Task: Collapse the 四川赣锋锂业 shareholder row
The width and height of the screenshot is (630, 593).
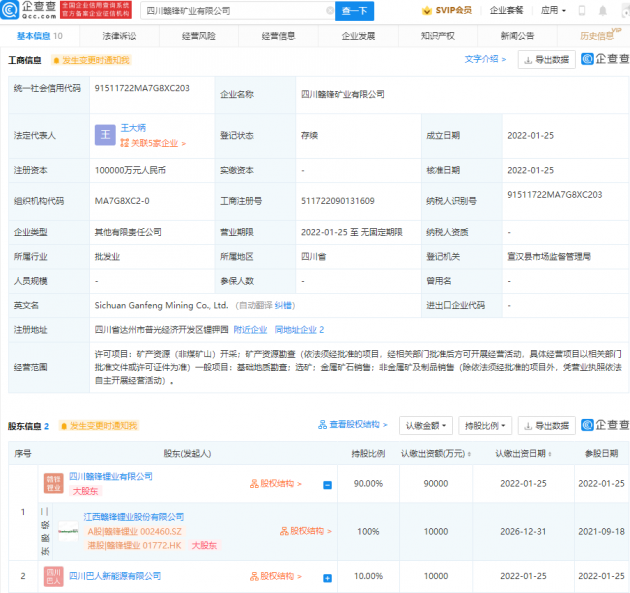Action: tap(327, 485)
